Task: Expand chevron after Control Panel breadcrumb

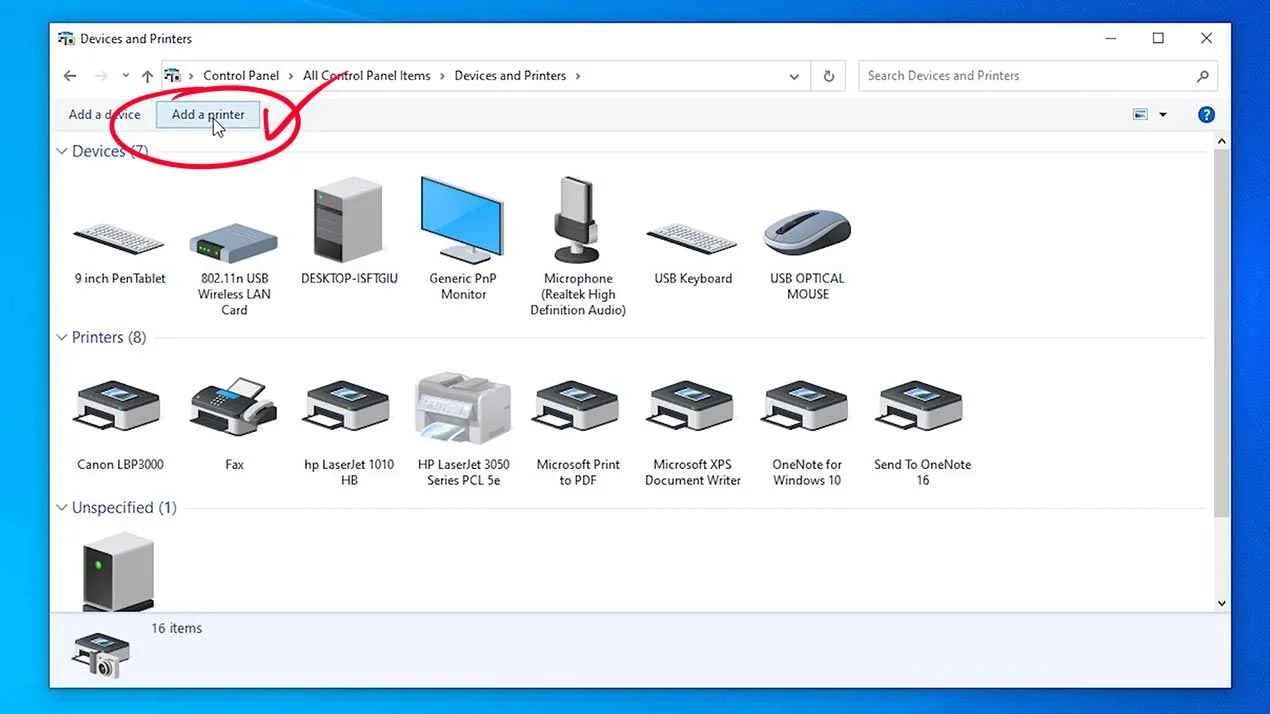Action: 291,76
